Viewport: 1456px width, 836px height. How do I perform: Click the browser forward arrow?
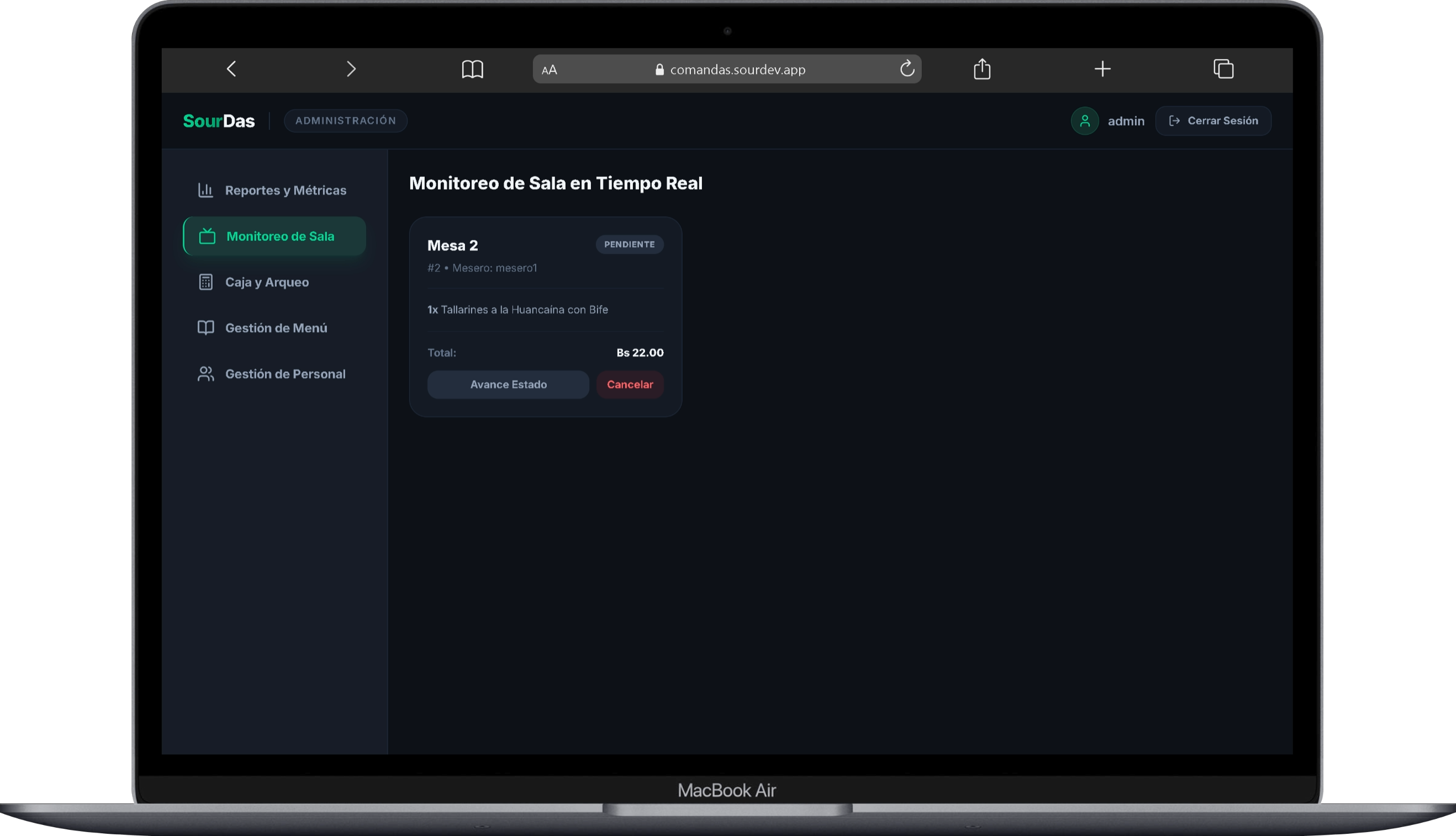click(351, 69)
